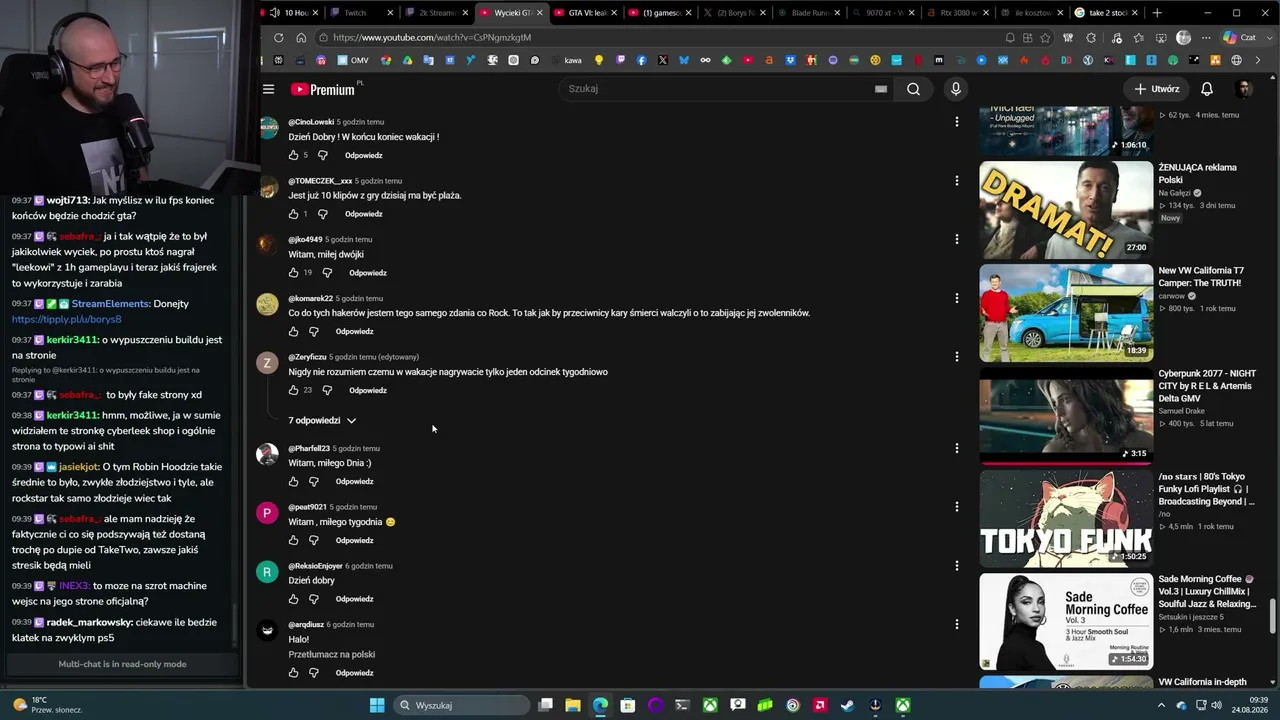Open the Sade Morning Coffee thumbnail
The width and height of the screenshot is (1280, 720).
click(1066, 621)
